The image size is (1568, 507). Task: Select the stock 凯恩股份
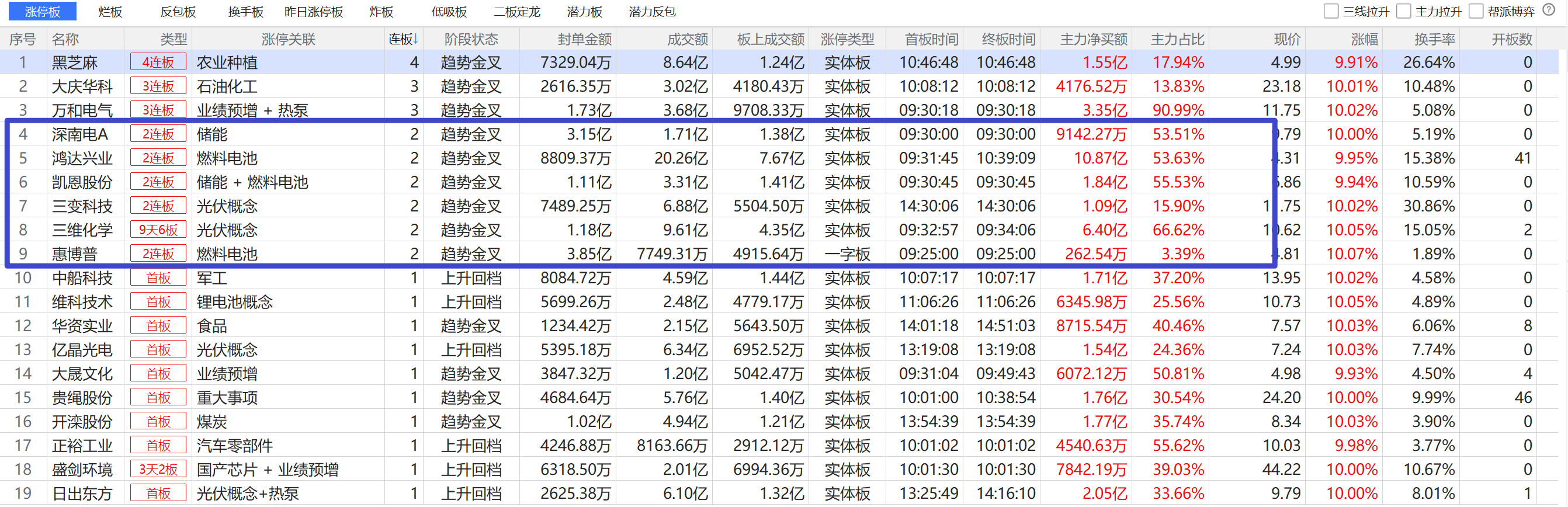[x=82, y=182]
